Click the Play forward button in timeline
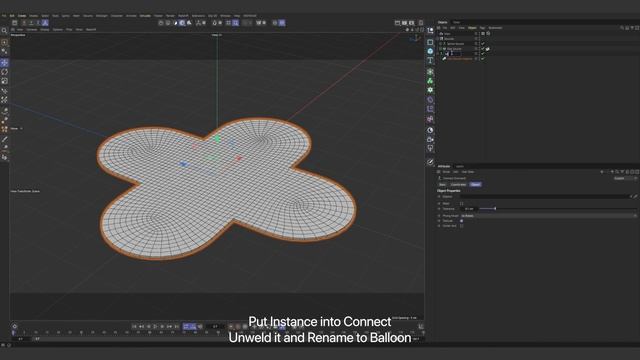This screenshot has width=640, height=360. coord(155,327)
